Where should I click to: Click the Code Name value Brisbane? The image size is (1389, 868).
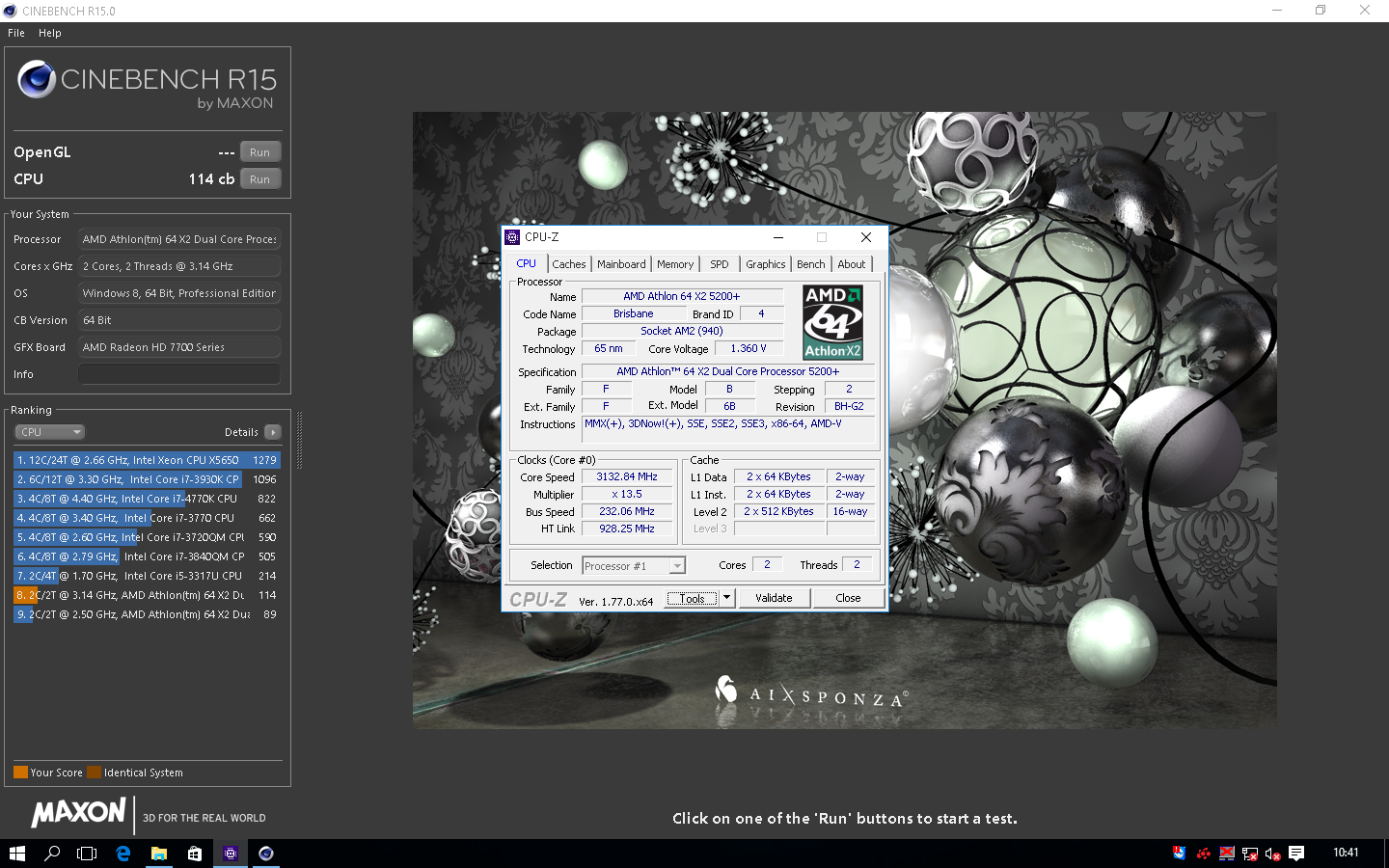pos(634,313)
